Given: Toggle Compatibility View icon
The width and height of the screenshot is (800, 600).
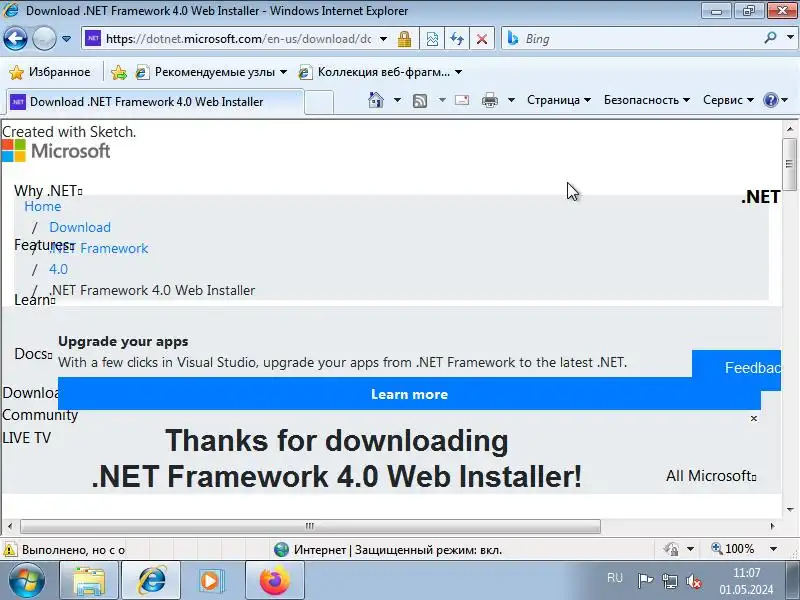Looking at the screenshot, I should tap(432, 39).
